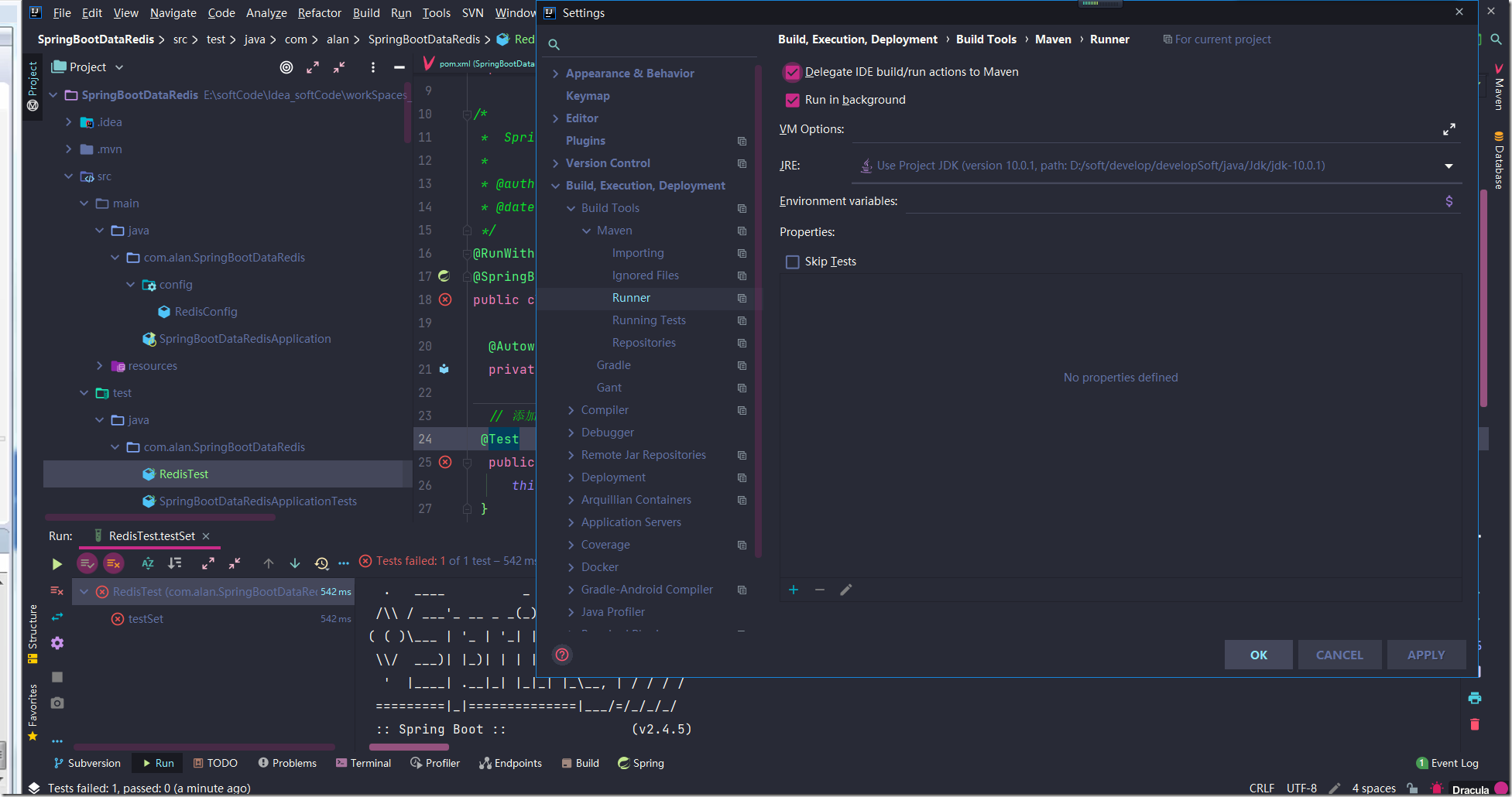Expand all test results in Run panel
Viewport: 1512px width, 797px height.
pos(208,563)
